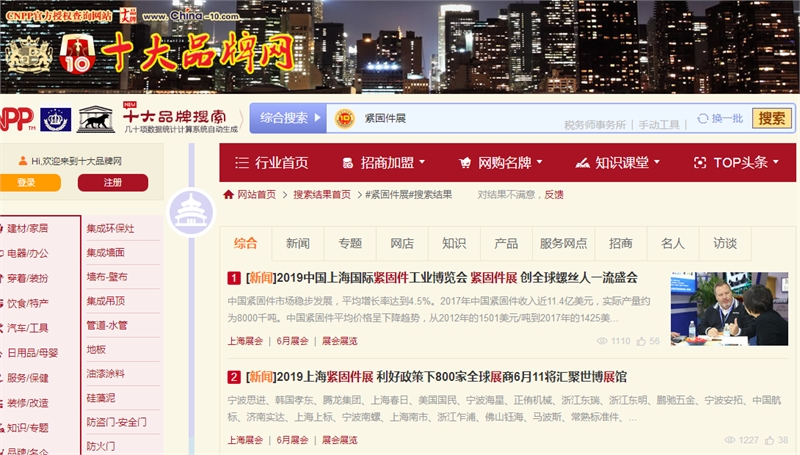Switch to the 产品 tab
The image size is (800, 455).
point(506,244)
